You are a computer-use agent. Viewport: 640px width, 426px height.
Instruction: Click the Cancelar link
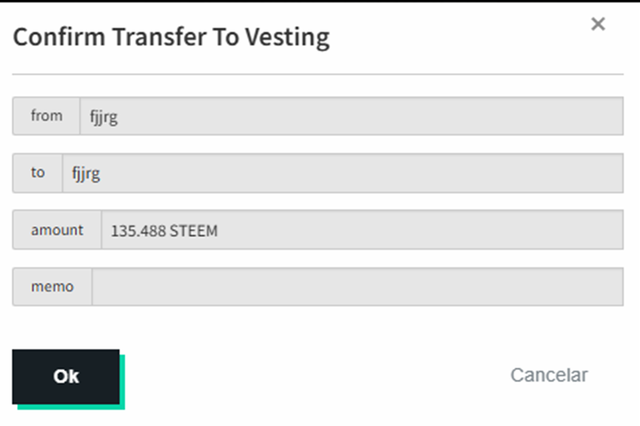tap(549, 376)
